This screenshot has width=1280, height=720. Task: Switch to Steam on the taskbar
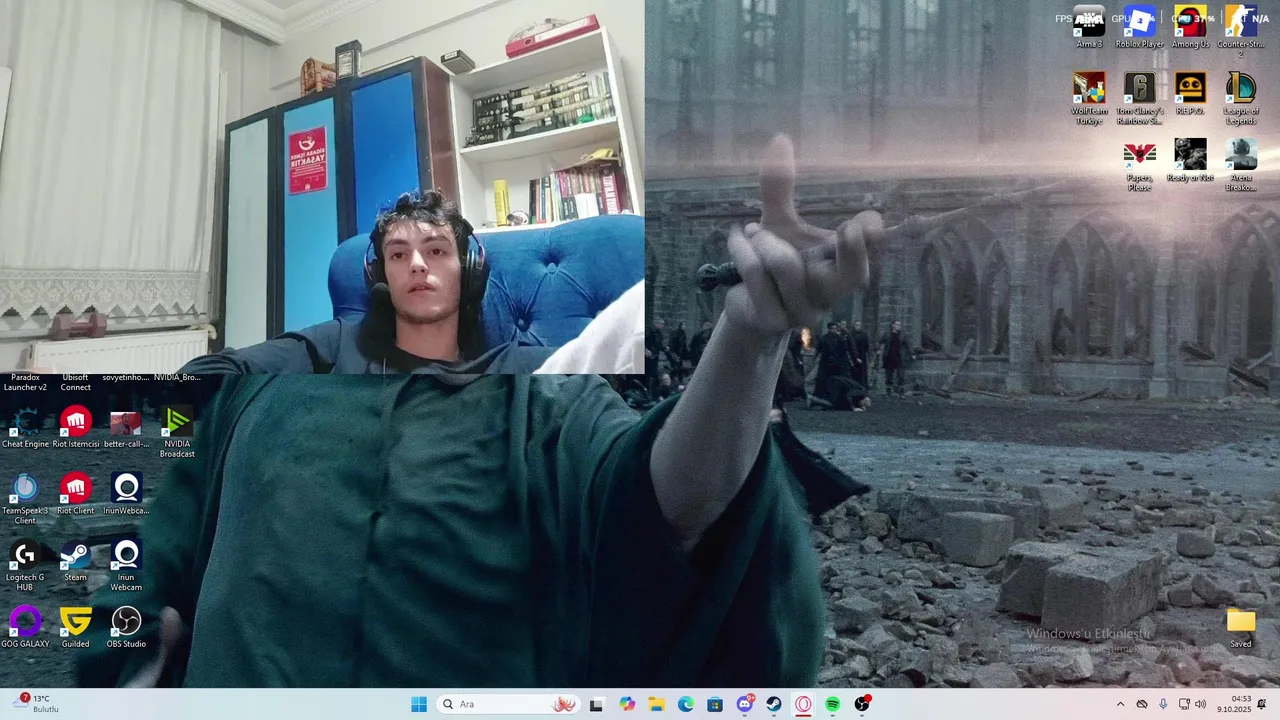click(x=774, y=704)
